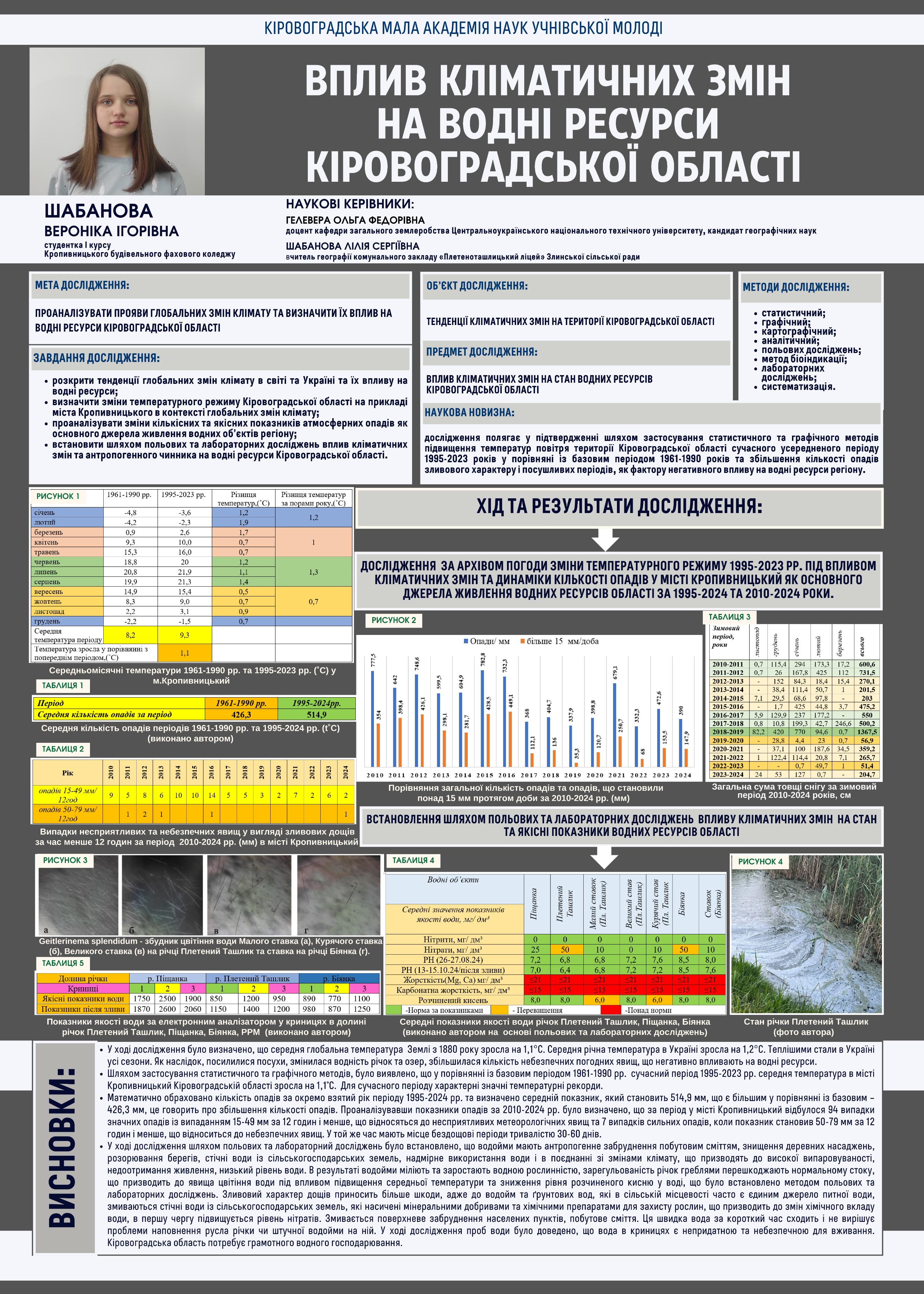Click the 'РИСУНОК 2' label
Viewport: 924px width, 1294px height.
[394, 620]
